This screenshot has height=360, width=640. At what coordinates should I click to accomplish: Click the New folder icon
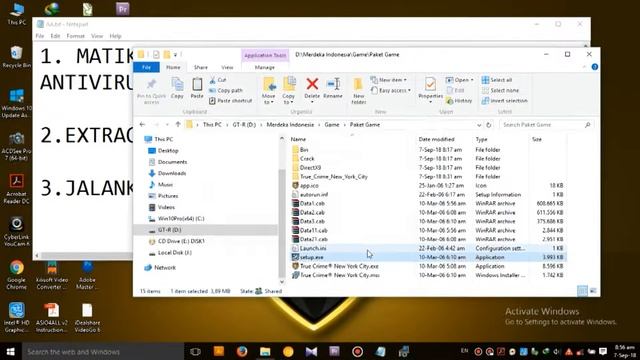click(358, 84)
